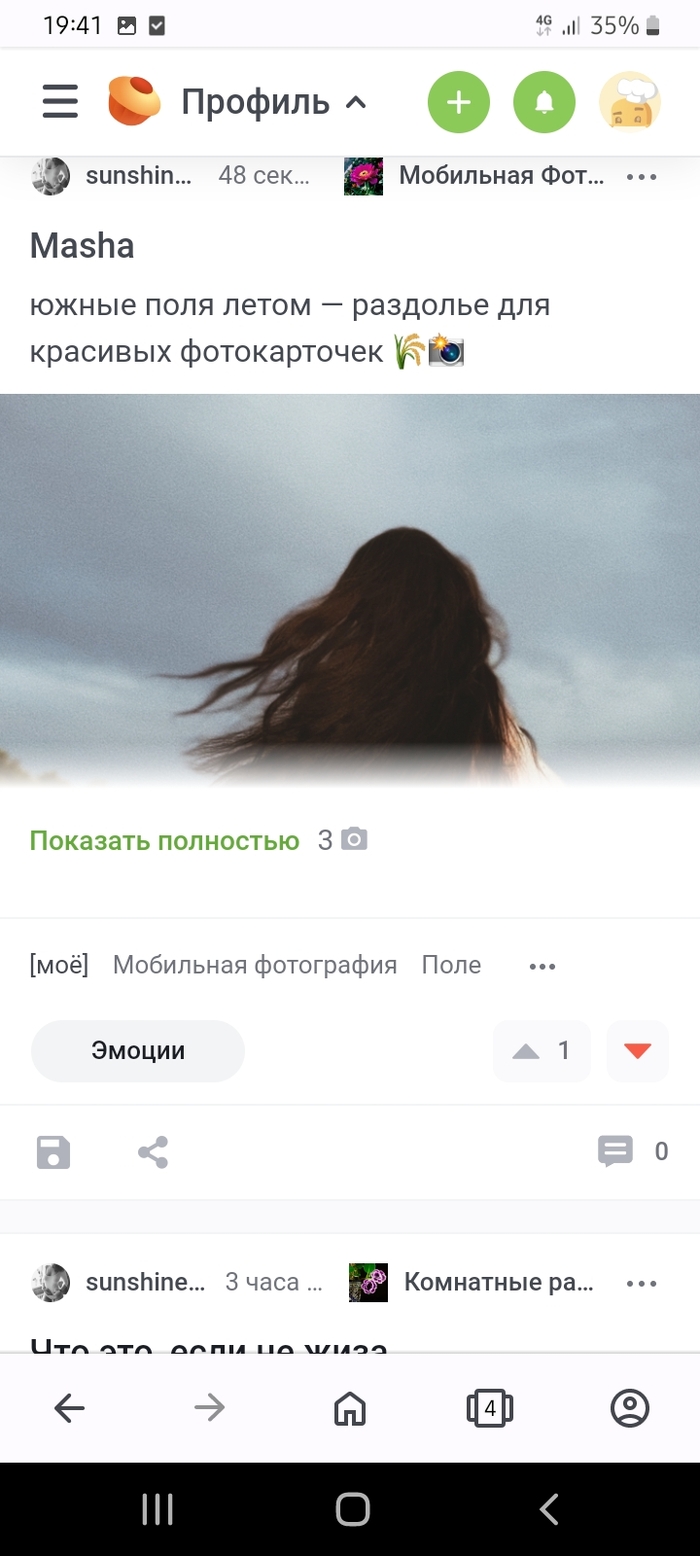Open notifications bell
This screenshot has width=700, height=1556.
coord(544,102)
